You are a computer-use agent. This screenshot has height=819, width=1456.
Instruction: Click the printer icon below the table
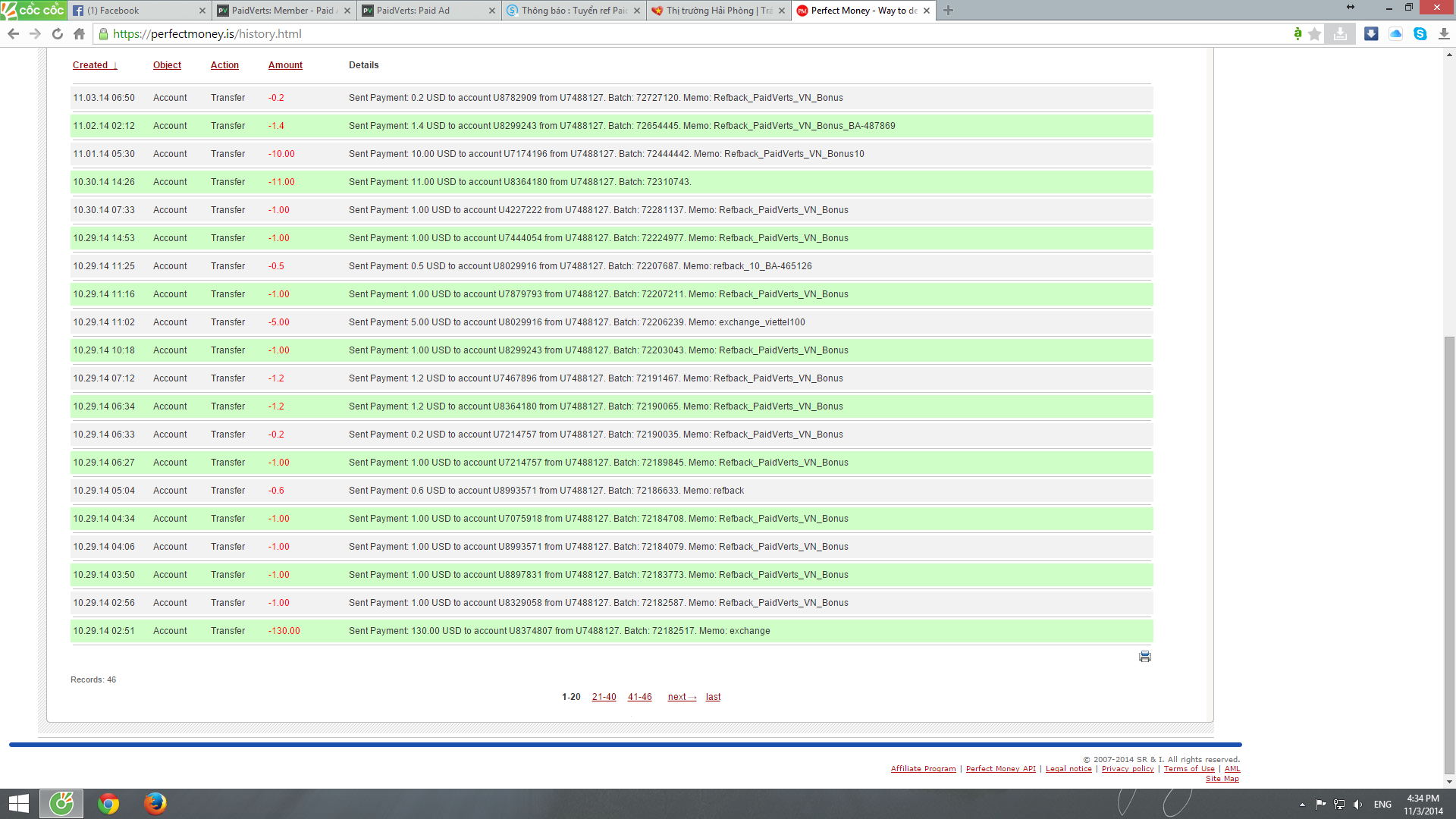click(1144, 656)
